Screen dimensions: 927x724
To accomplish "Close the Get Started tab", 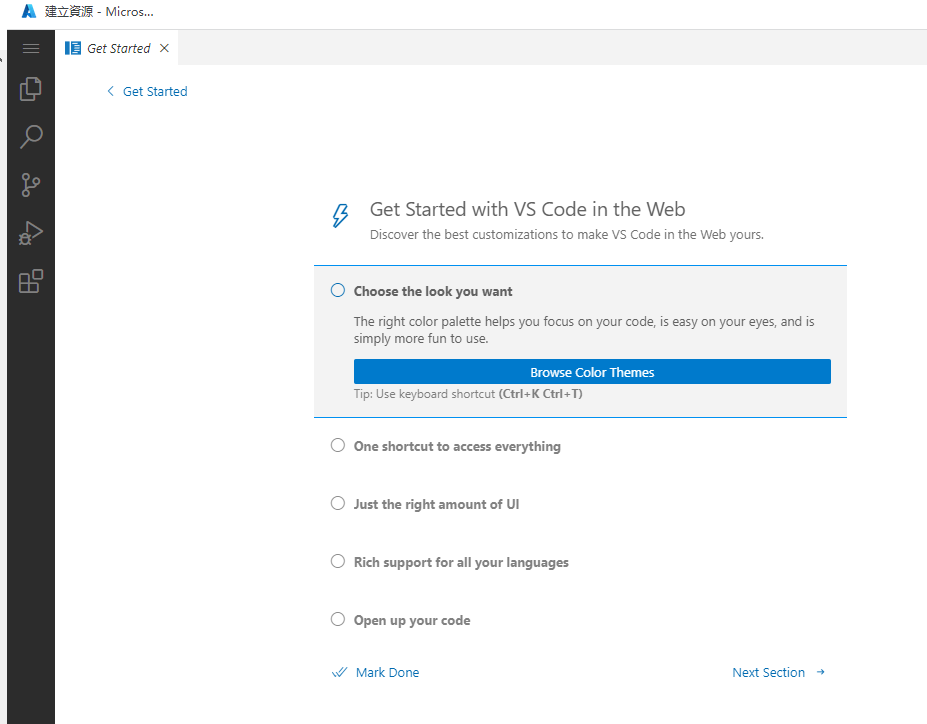I will pos(164,48).
